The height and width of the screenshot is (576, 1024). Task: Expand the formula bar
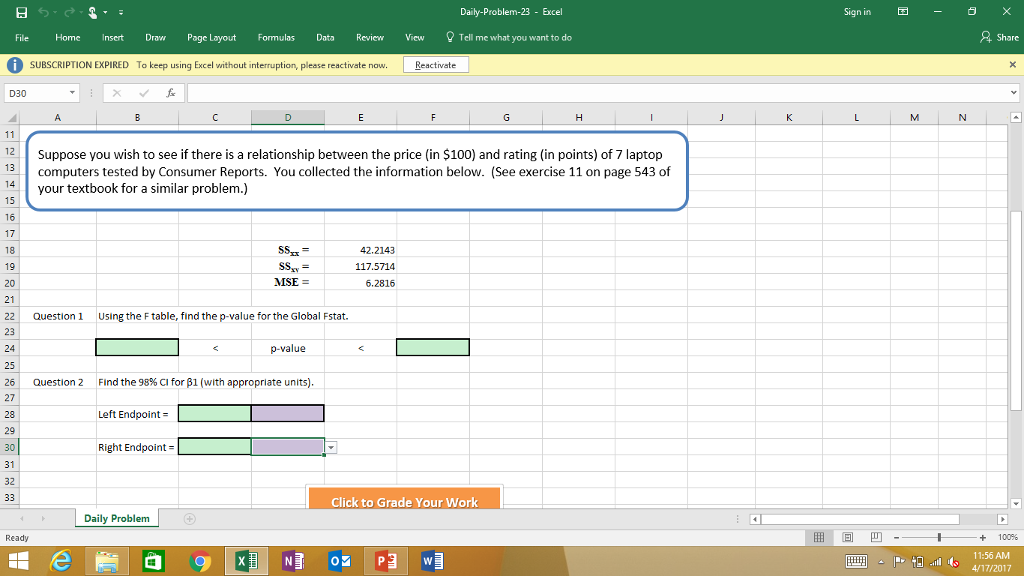tap(1014, 93)
